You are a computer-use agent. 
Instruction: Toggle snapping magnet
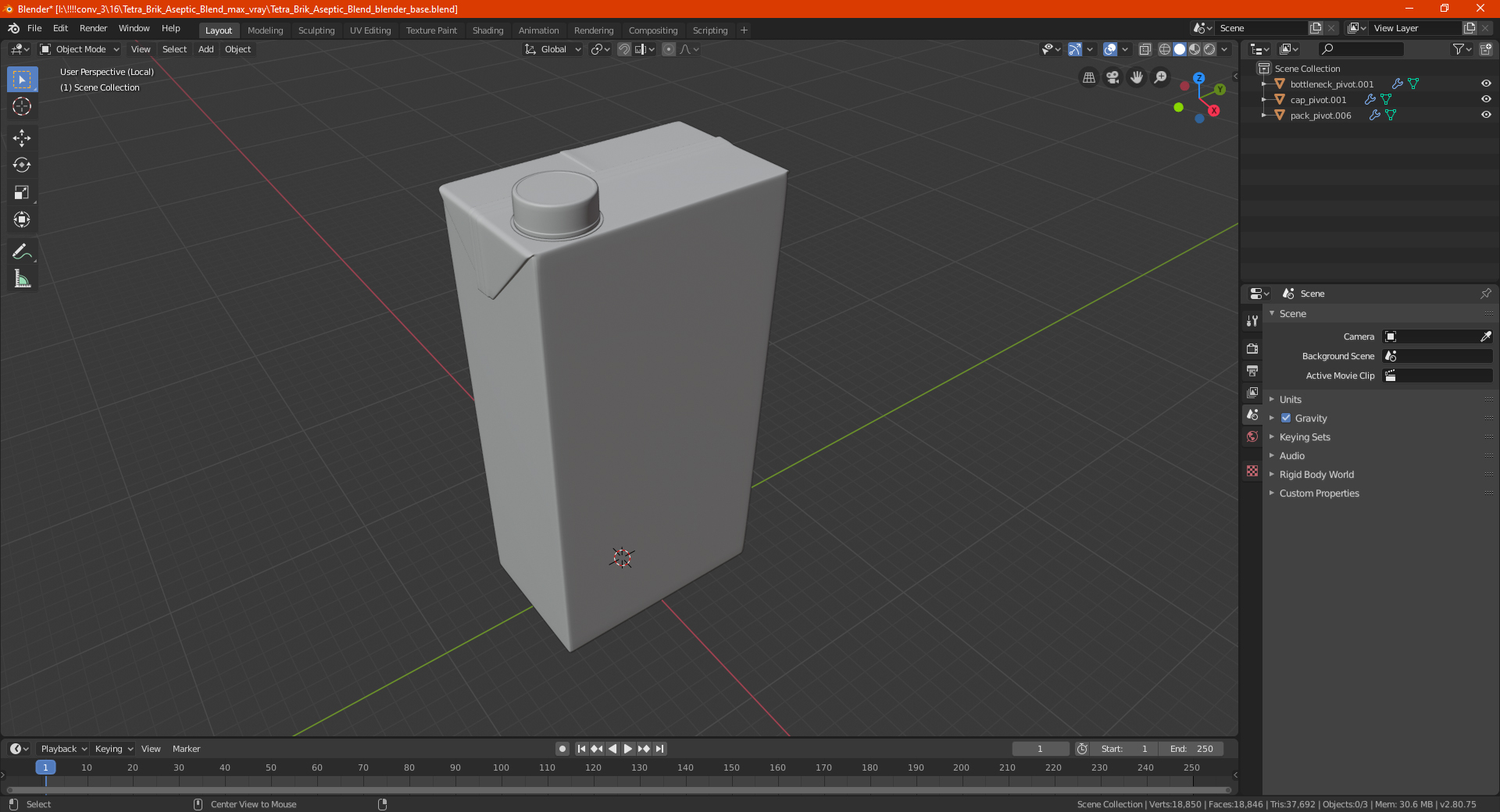click(624, 49)
